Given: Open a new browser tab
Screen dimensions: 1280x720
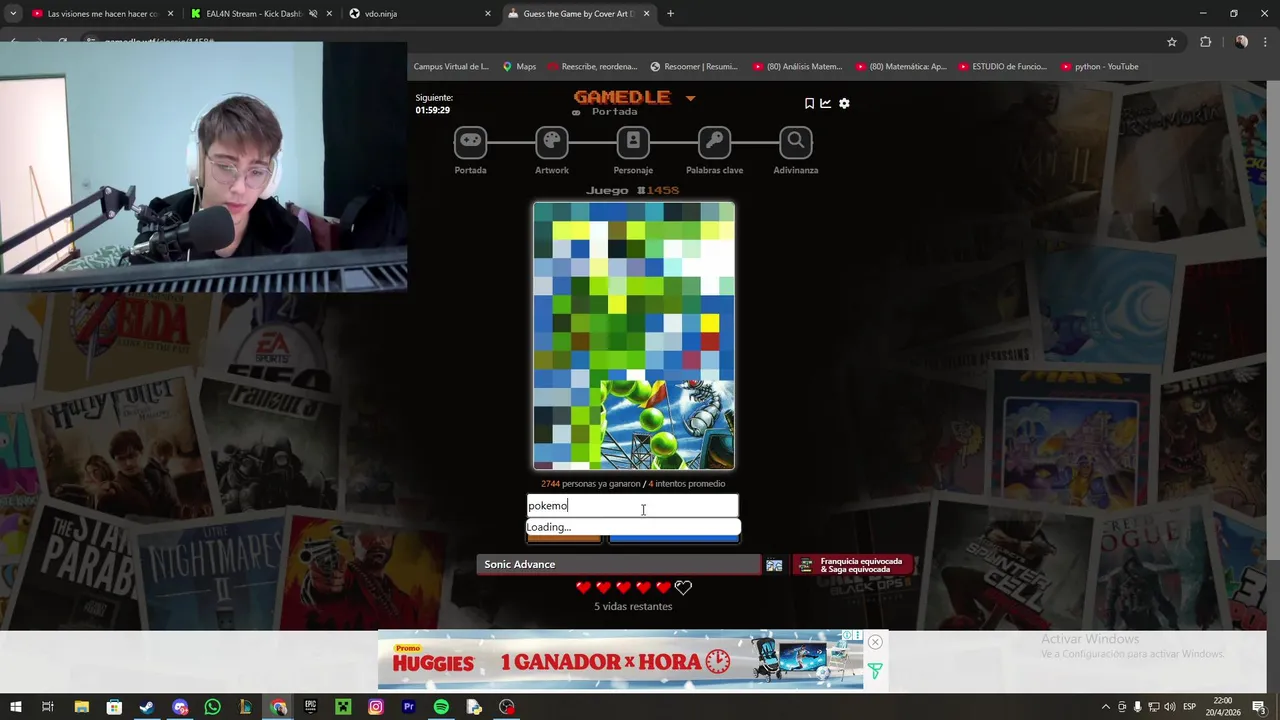Looking at the screenshot, I should click(670, 14).
